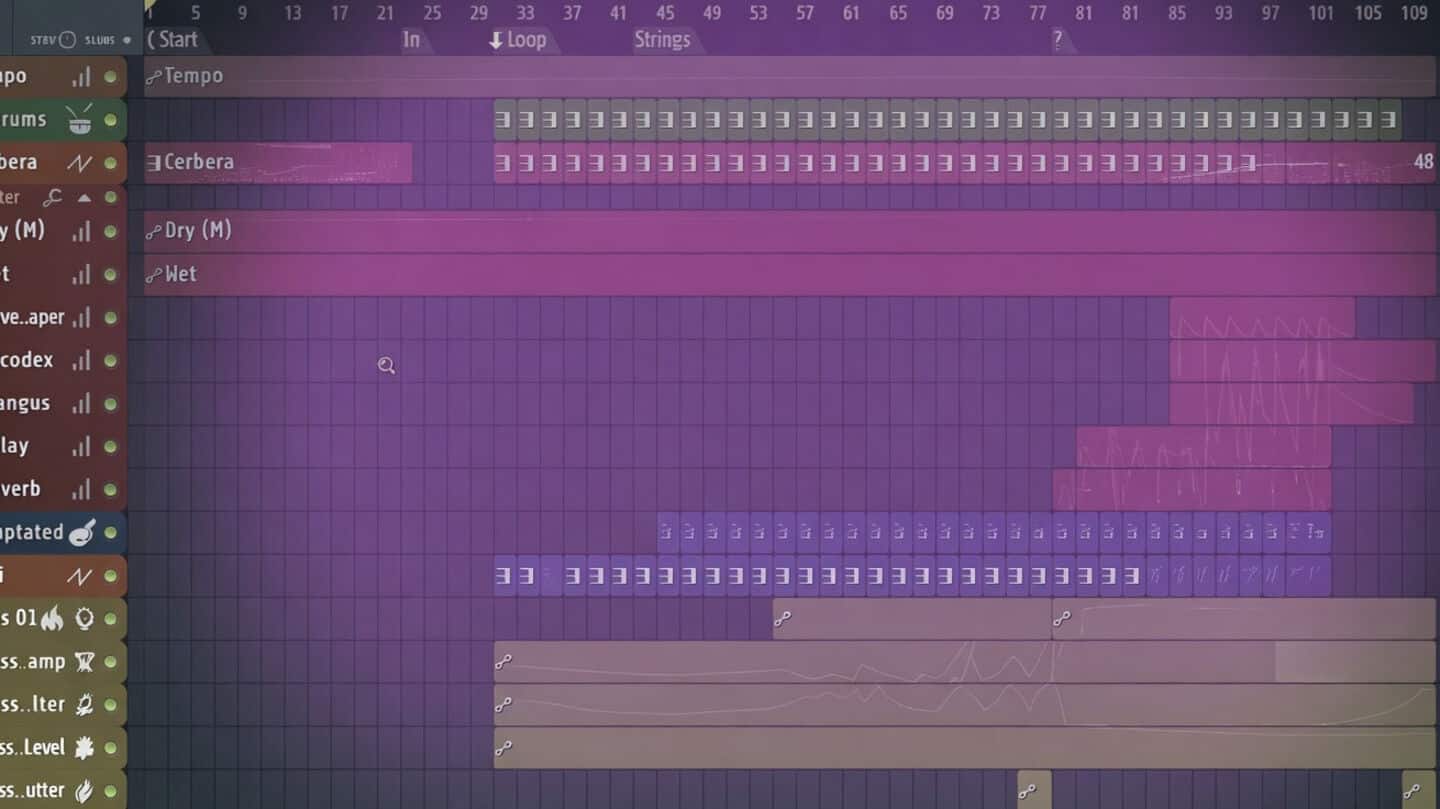Click the splat icon on the ss..Level track

(84, 748)
